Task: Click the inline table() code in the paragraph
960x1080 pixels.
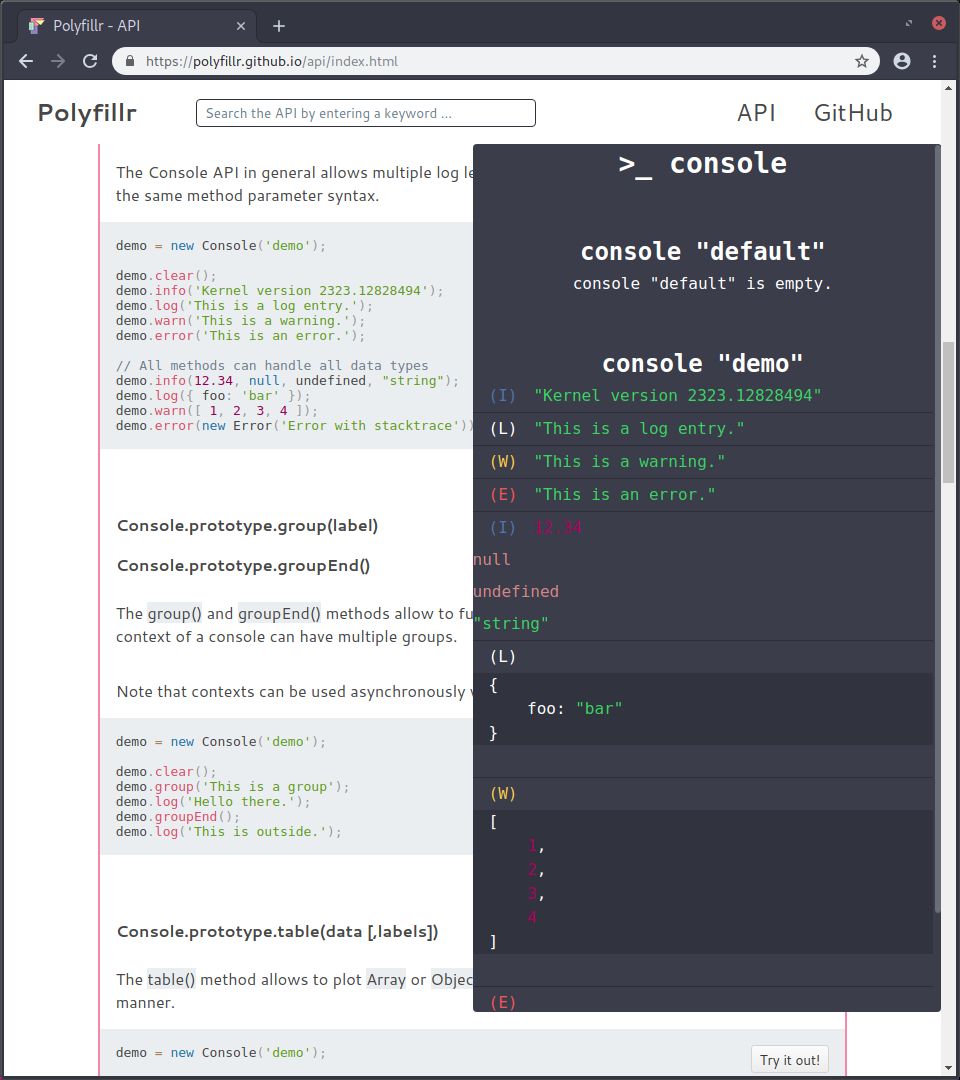Action: coord(171,979)
